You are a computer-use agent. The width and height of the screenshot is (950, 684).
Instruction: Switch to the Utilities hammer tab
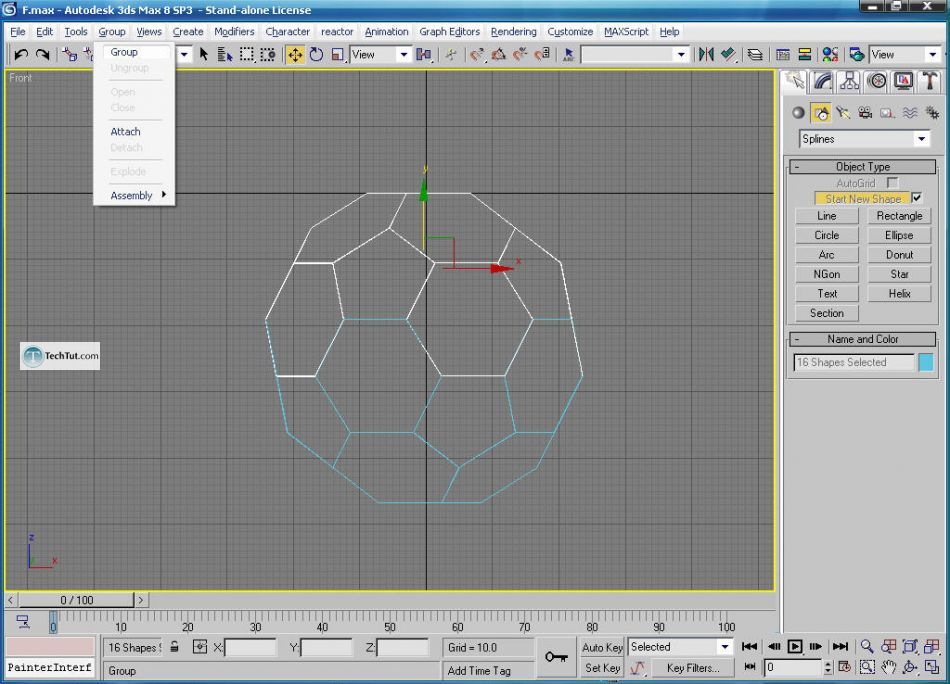930,81
